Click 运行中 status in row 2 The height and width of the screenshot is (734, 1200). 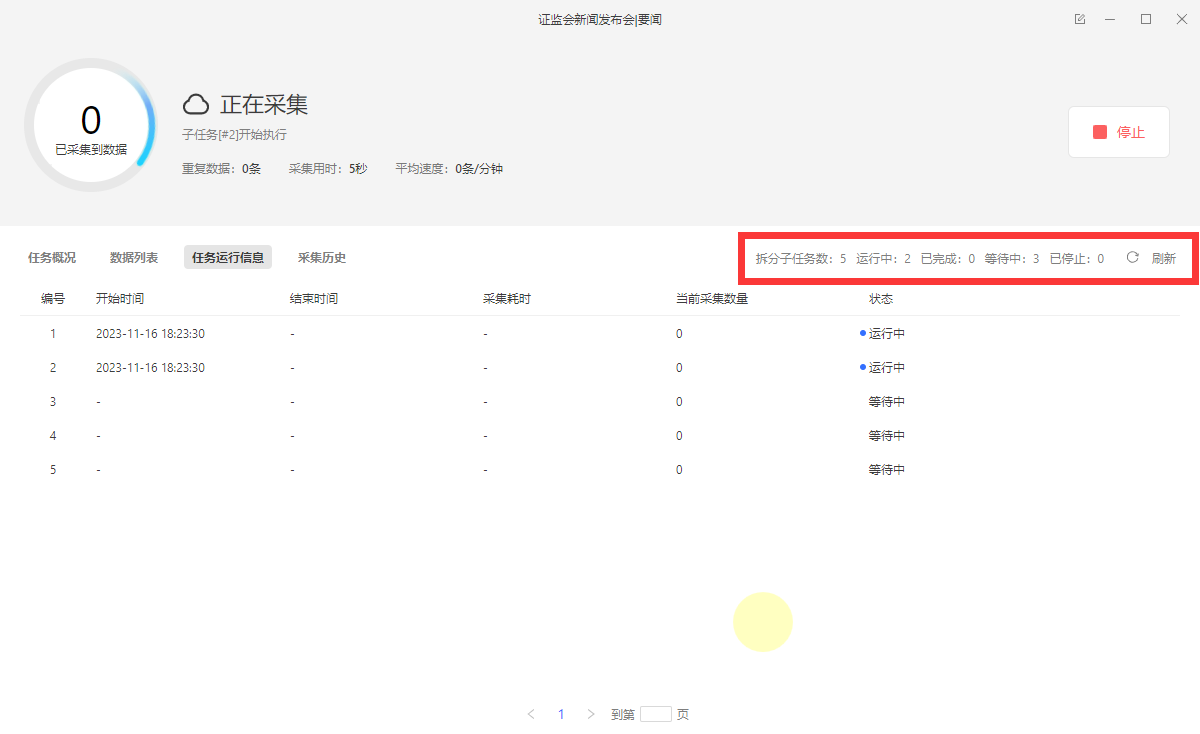[887, 368]
